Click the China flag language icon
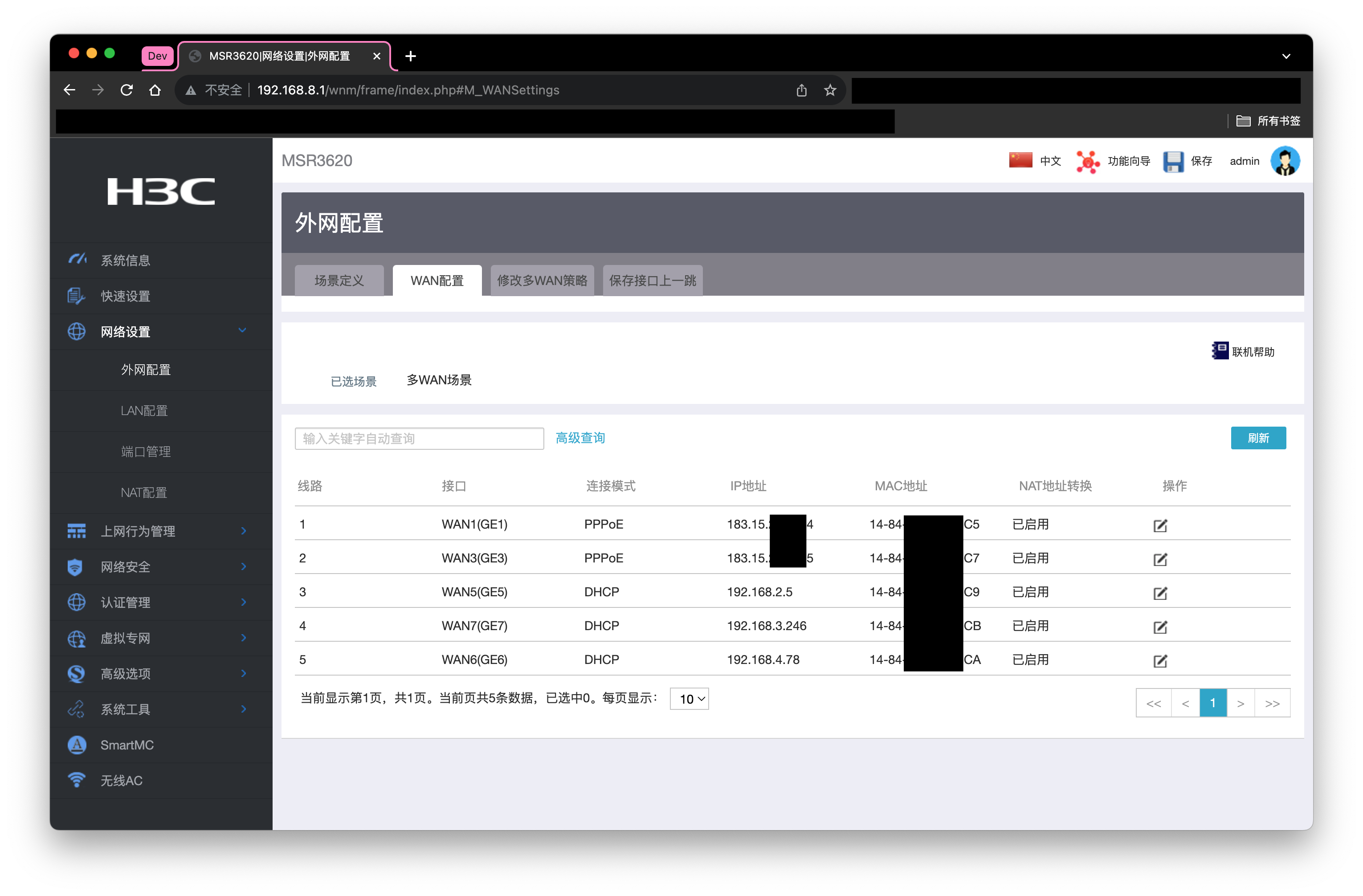1363x896 pixels. click(1020, 160)
